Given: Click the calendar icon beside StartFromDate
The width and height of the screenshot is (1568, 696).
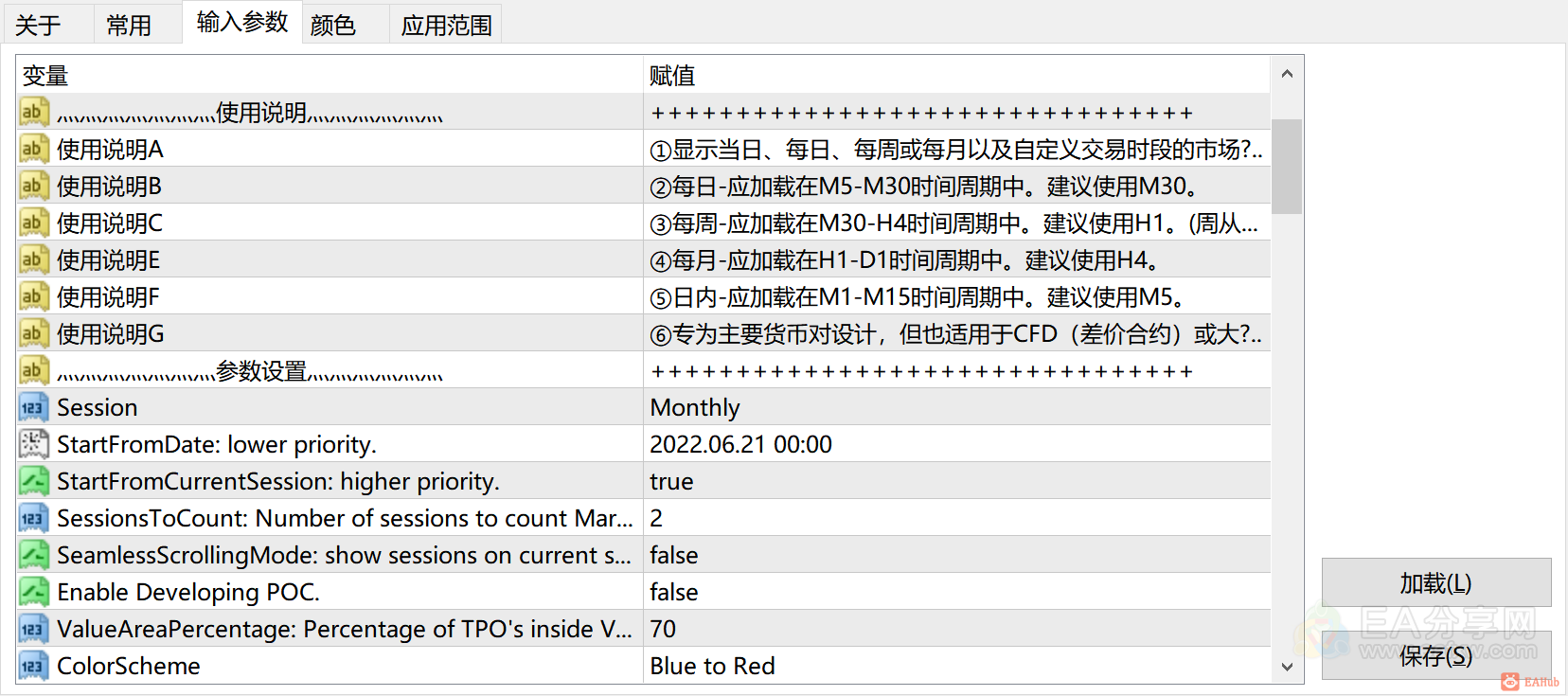Looking at the screenshot, I should click(x=33, y=443).
